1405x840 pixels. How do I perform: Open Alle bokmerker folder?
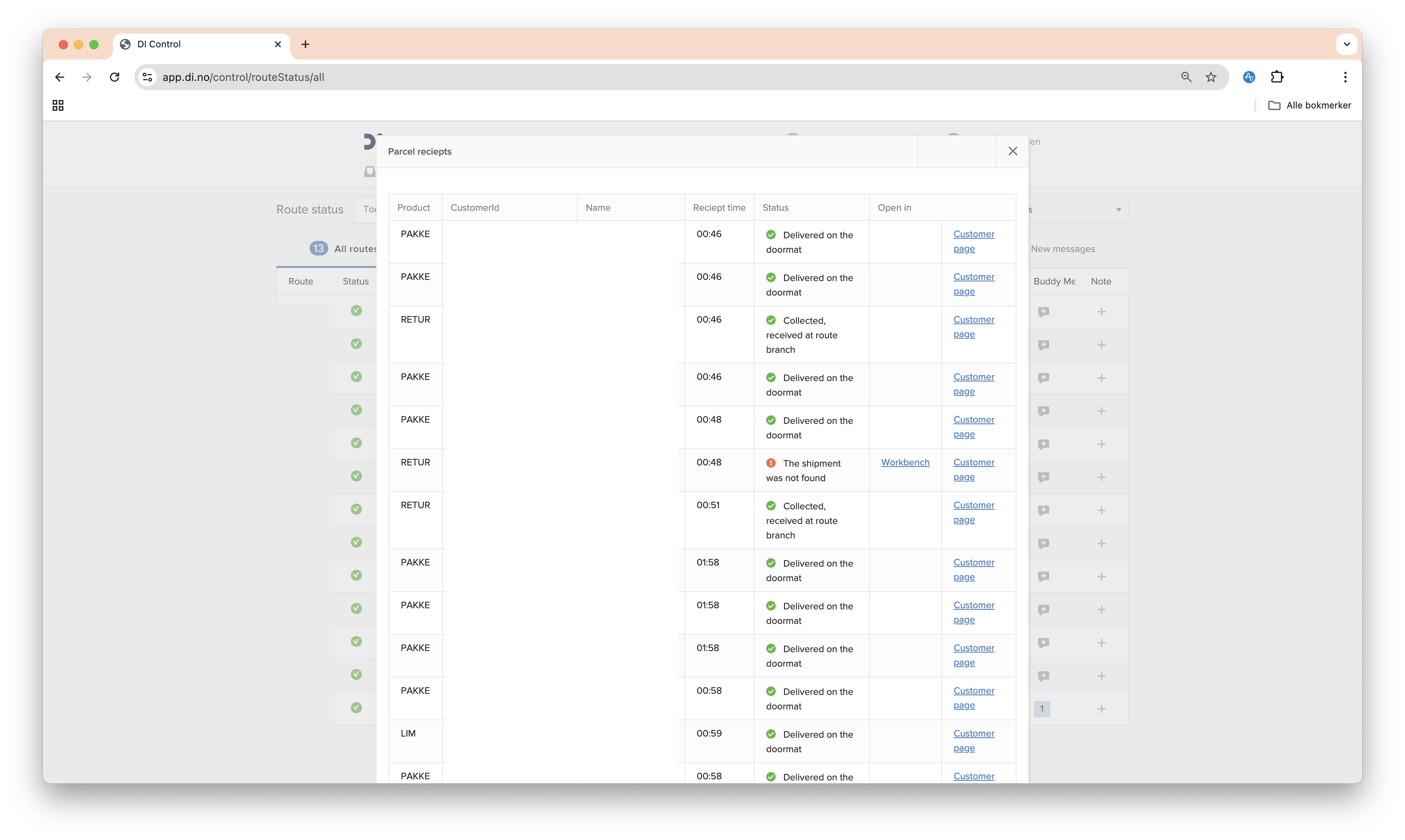(1309, 105)
